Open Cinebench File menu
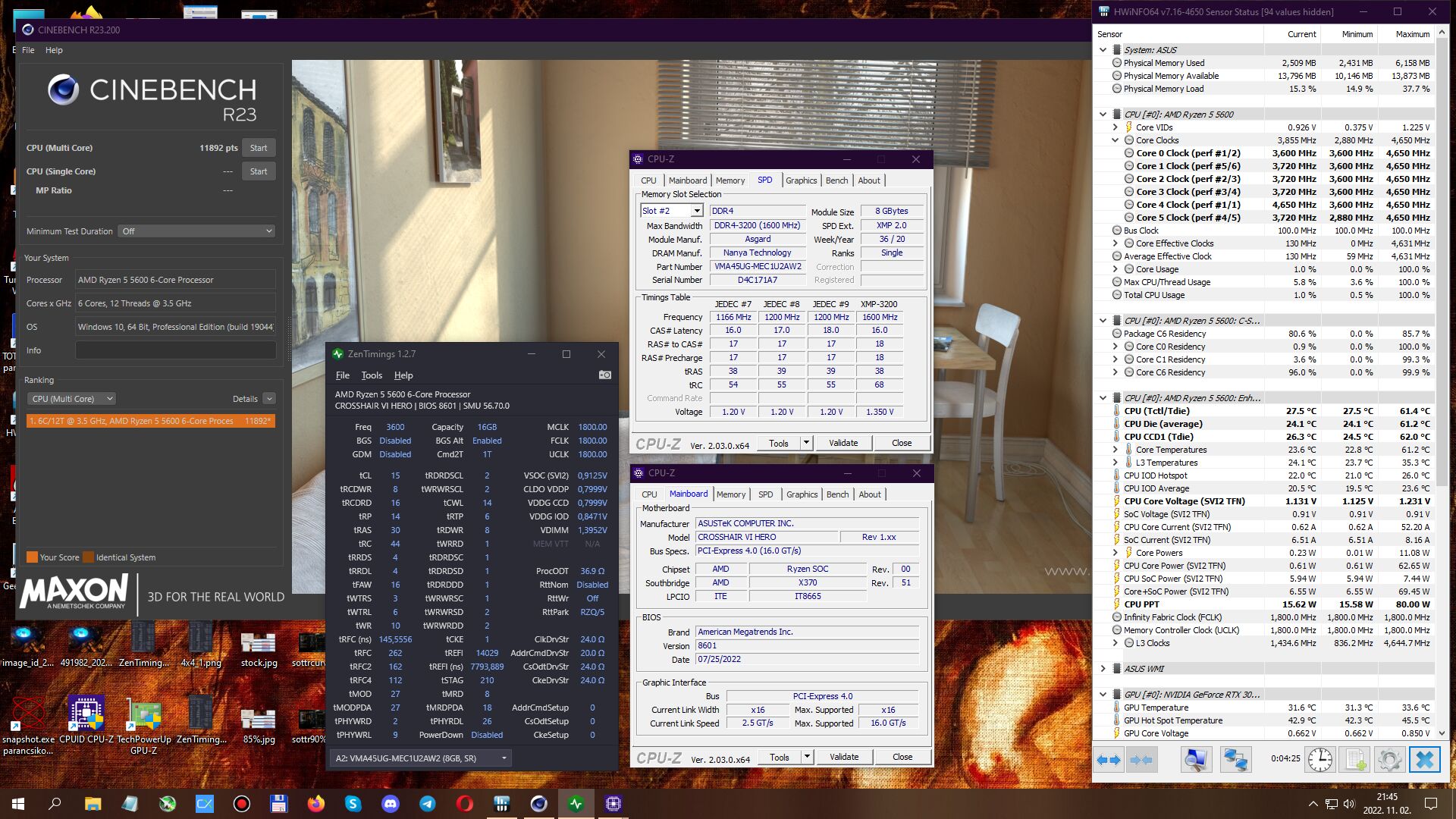1456x819 pixels. pos(28,50)
